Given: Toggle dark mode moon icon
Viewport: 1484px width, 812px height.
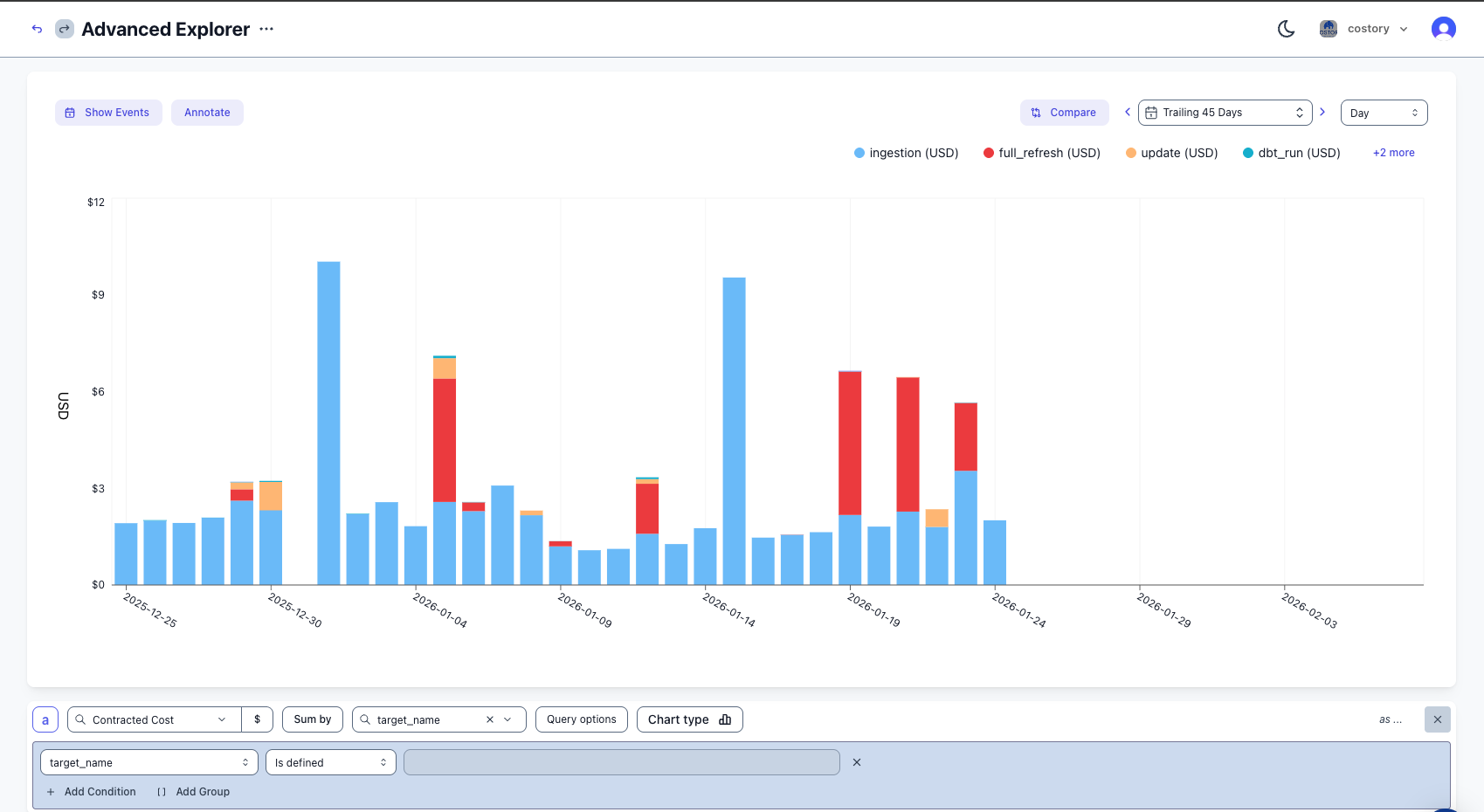Looking at the screenshot, I should click(1286, 29).
